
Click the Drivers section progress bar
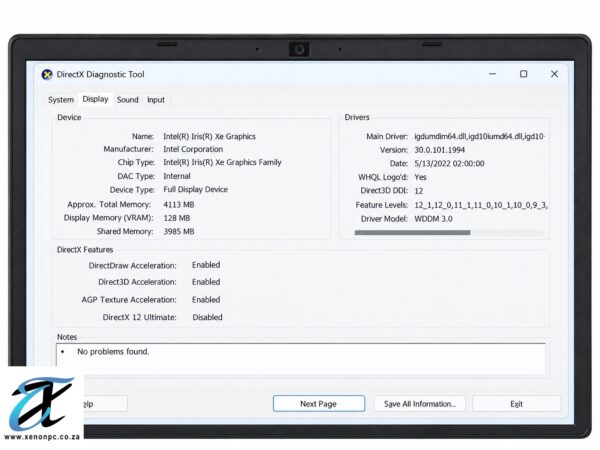pyautogui.click(x=449, y=232)
